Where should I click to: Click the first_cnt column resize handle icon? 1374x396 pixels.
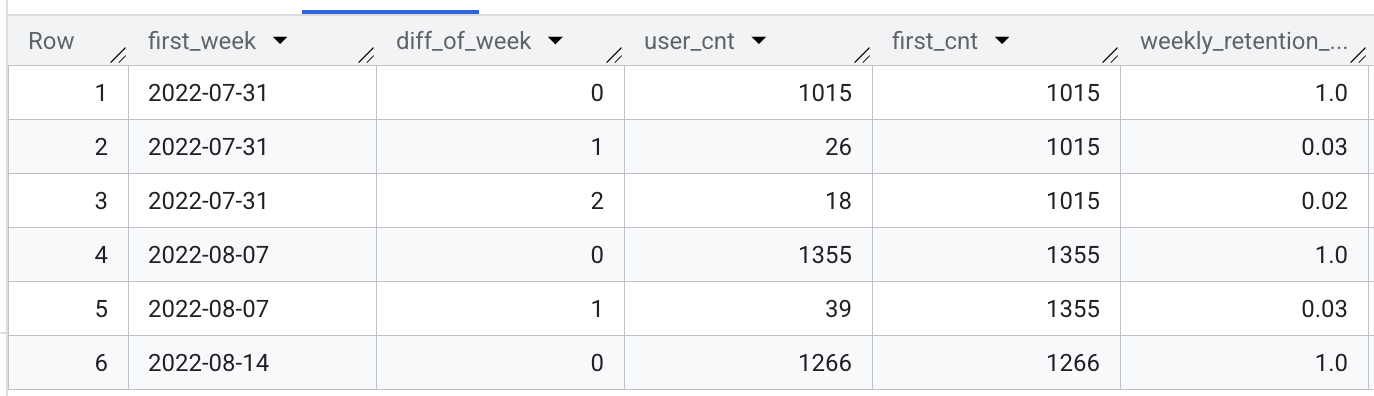tap(1110, 57)
